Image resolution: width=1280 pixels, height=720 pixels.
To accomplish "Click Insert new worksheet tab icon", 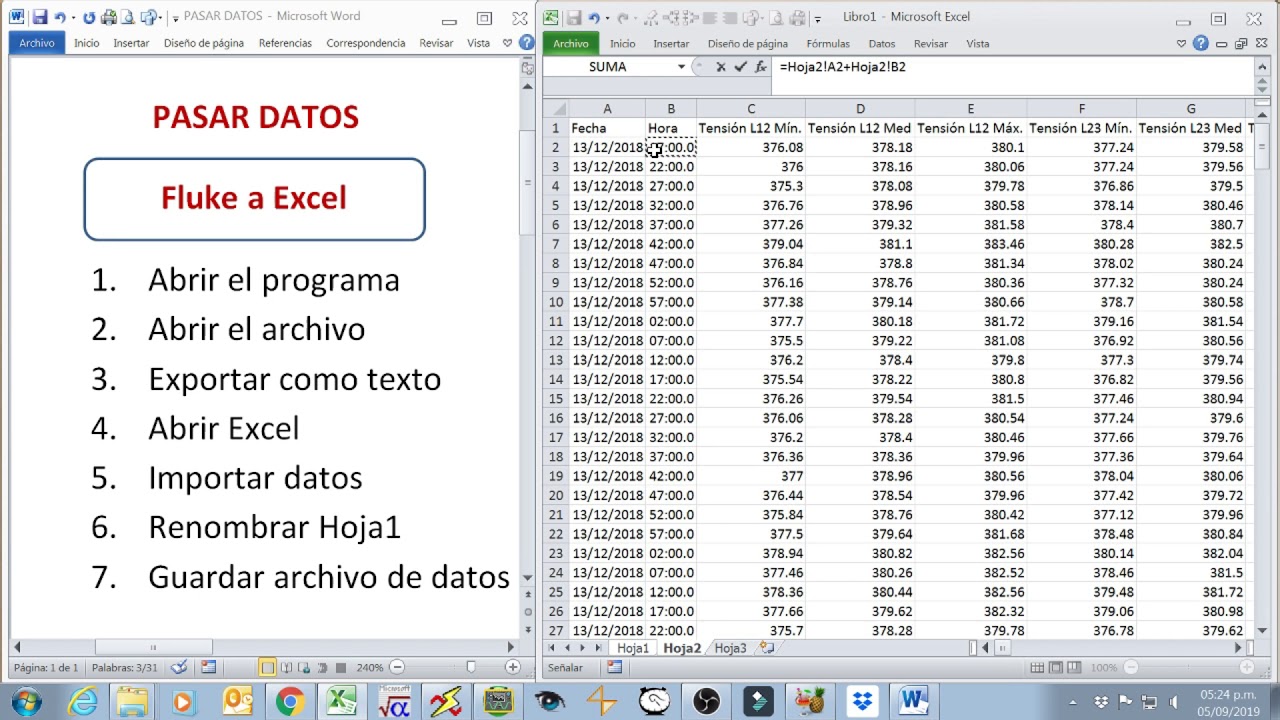I will (x=766, y=648).
